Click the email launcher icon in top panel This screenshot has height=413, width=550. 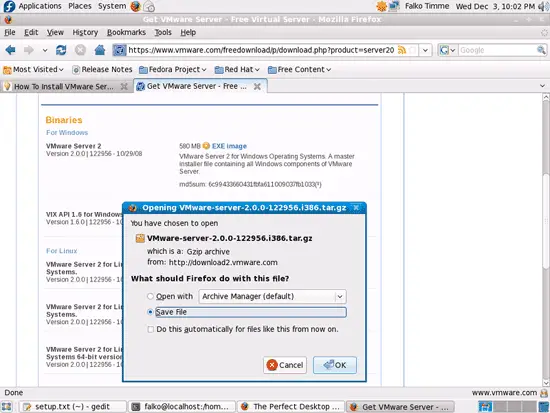[x=149, y=6]
